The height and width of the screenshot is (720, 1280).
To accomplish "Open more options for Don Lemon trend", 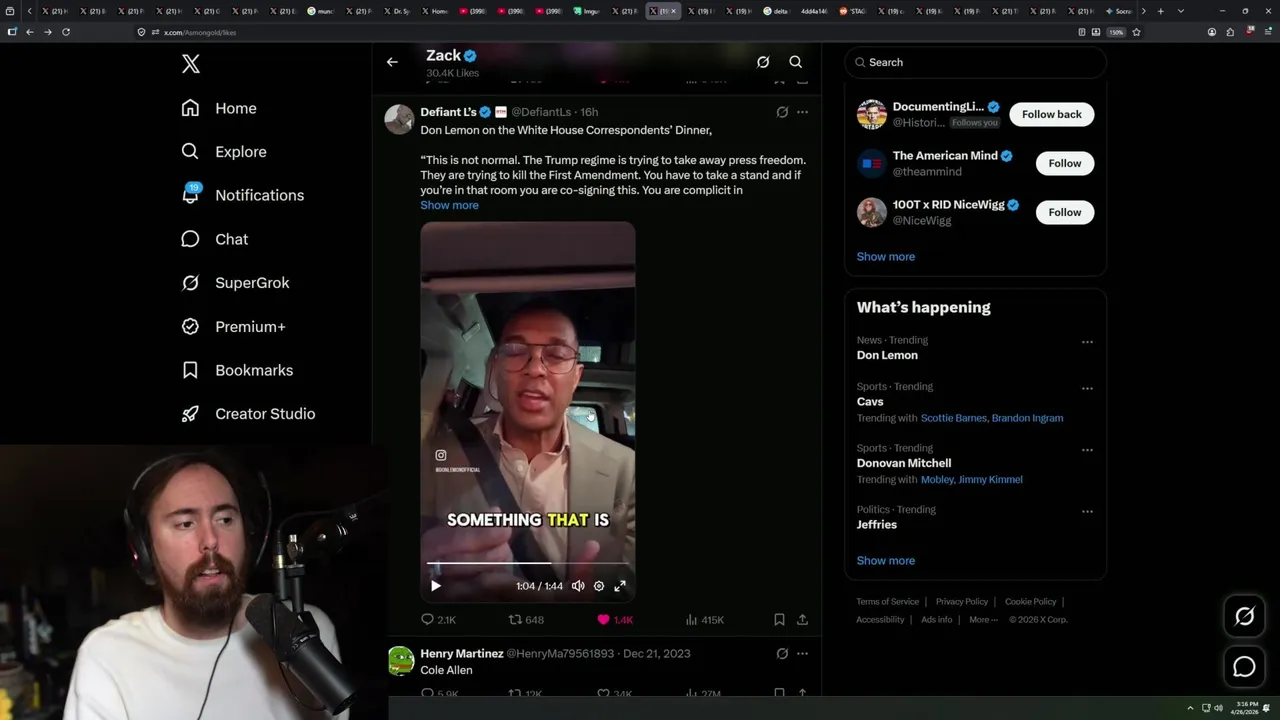I will (1087, 342).
